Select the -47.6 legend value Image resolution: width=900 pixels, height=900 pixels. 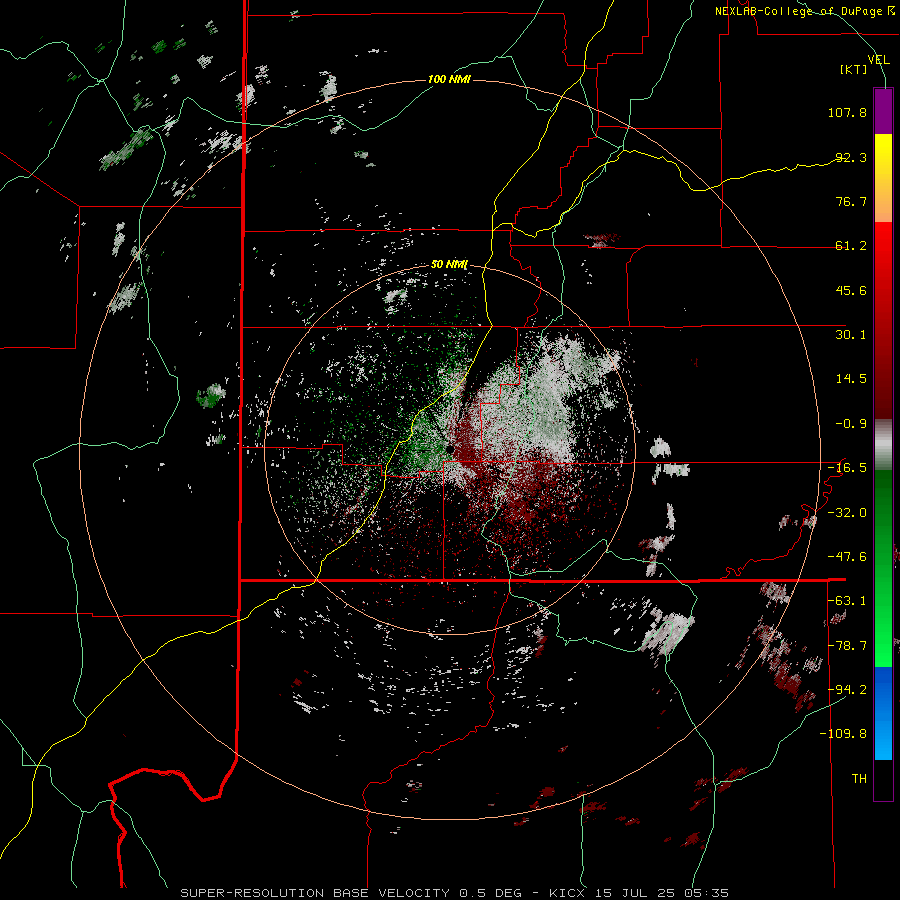point(847,557)
